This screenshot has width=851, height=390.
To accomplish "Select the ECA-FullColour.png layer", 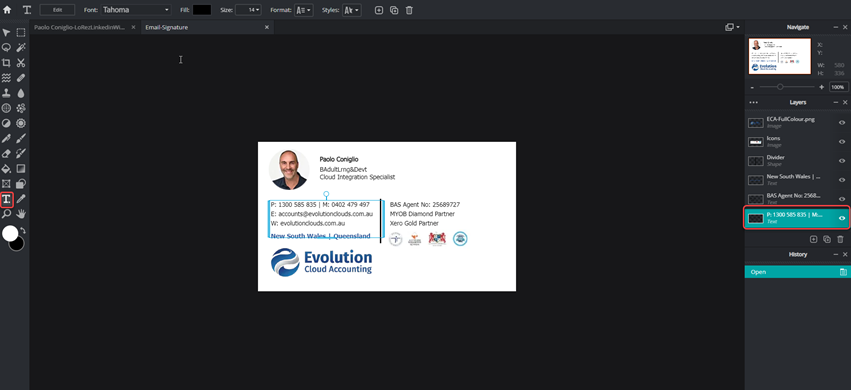I will pos(797,123).
